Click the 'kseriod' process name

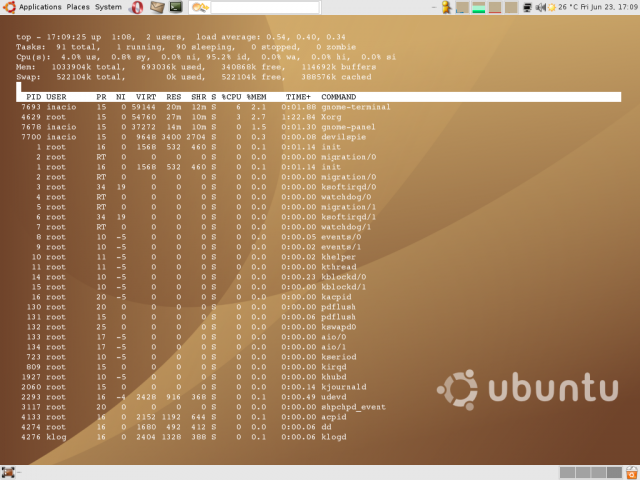pyautogui.click(x=338, y=357)
